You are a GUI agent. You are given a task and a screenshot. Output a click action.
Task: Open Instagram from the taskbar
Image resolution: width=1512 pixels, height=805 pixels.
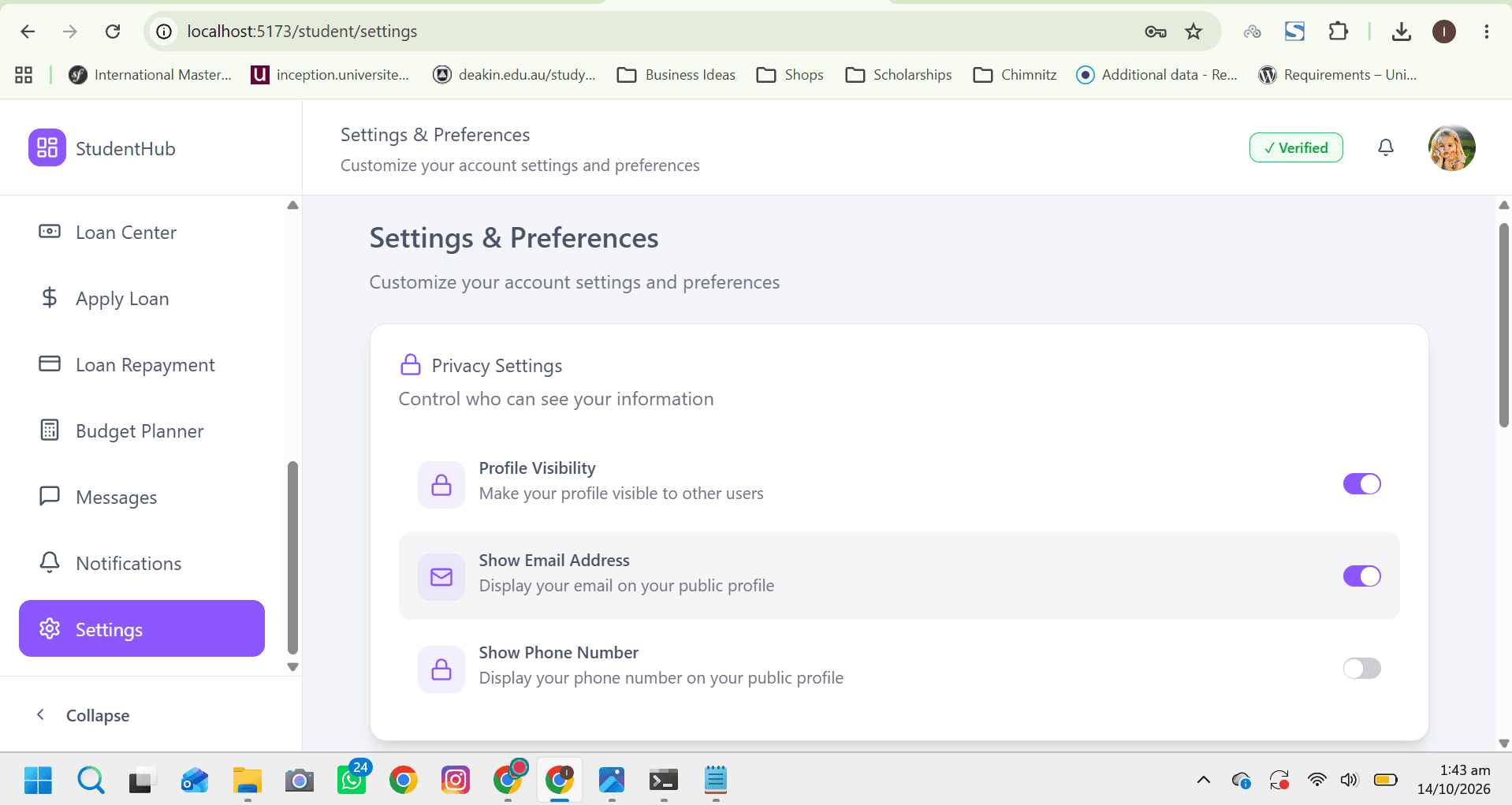[456, 781]
